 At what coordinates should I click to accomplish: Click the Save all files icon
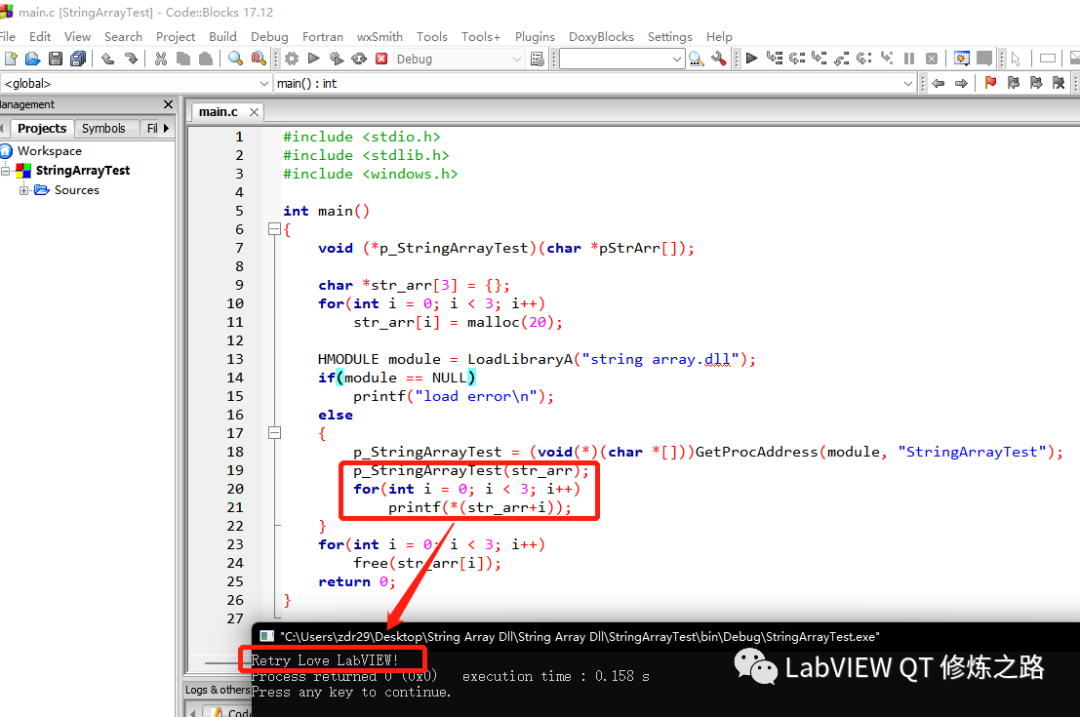[78, 59]
